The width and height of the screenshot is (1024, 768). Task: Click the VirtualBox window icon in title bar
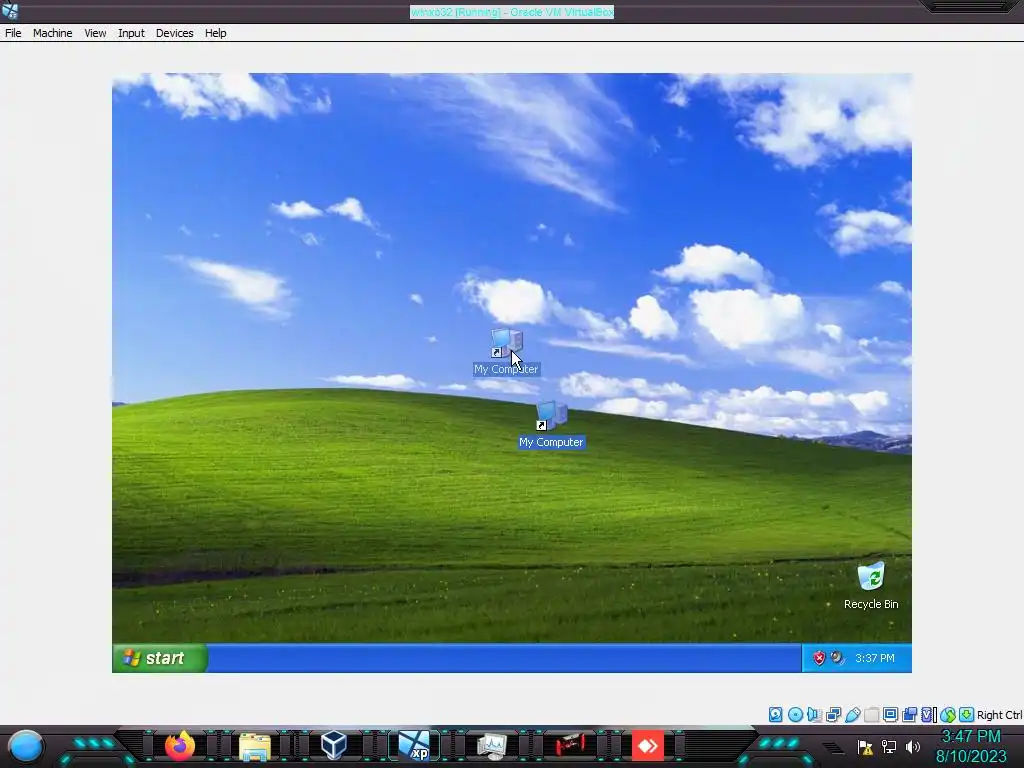[10, 11]
